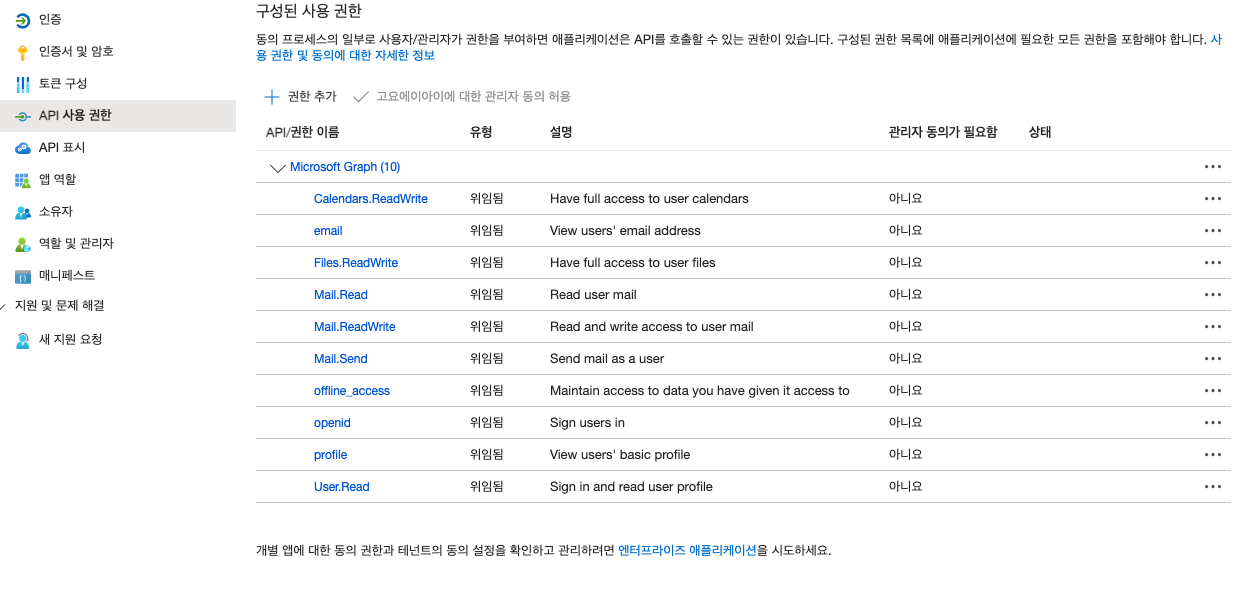The height and width of the screenshot is (595, 1236).
Task: Click the cloud icon for API 표시
Action: pyautogui.click(x=22, y=147)
